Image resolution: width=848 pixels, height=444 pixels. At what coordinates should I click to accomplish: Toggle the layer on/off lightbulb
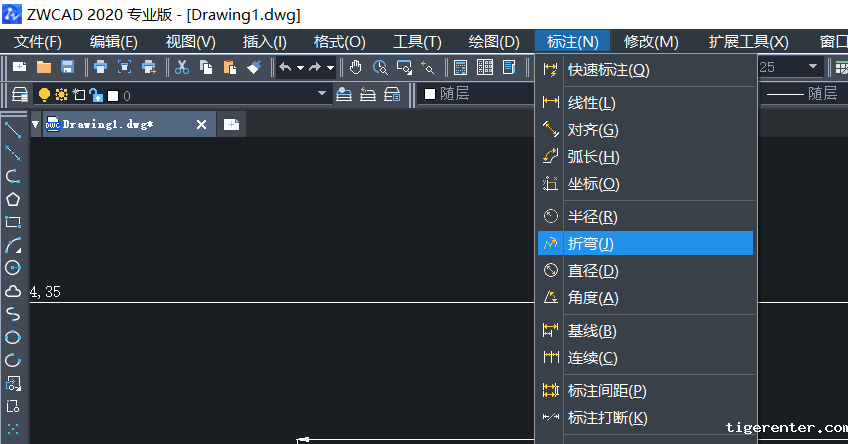[x=44, y=94]
